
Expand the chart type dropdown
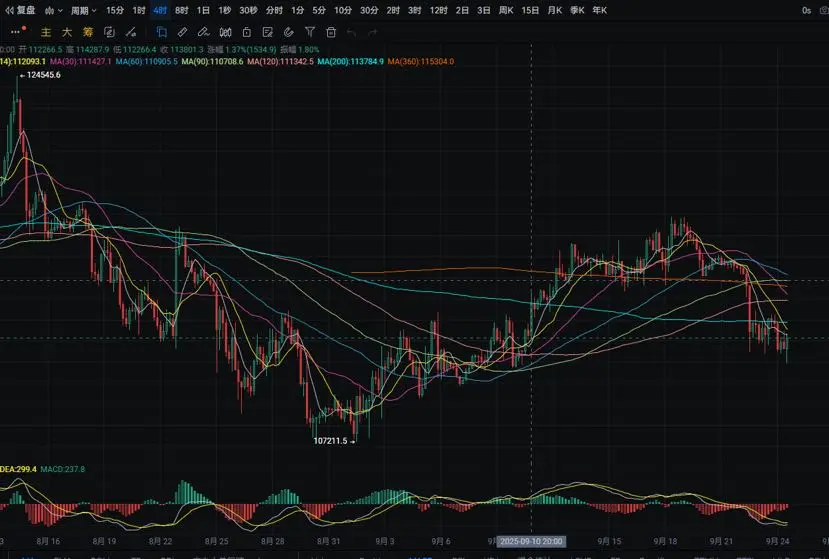coord(53,10)
